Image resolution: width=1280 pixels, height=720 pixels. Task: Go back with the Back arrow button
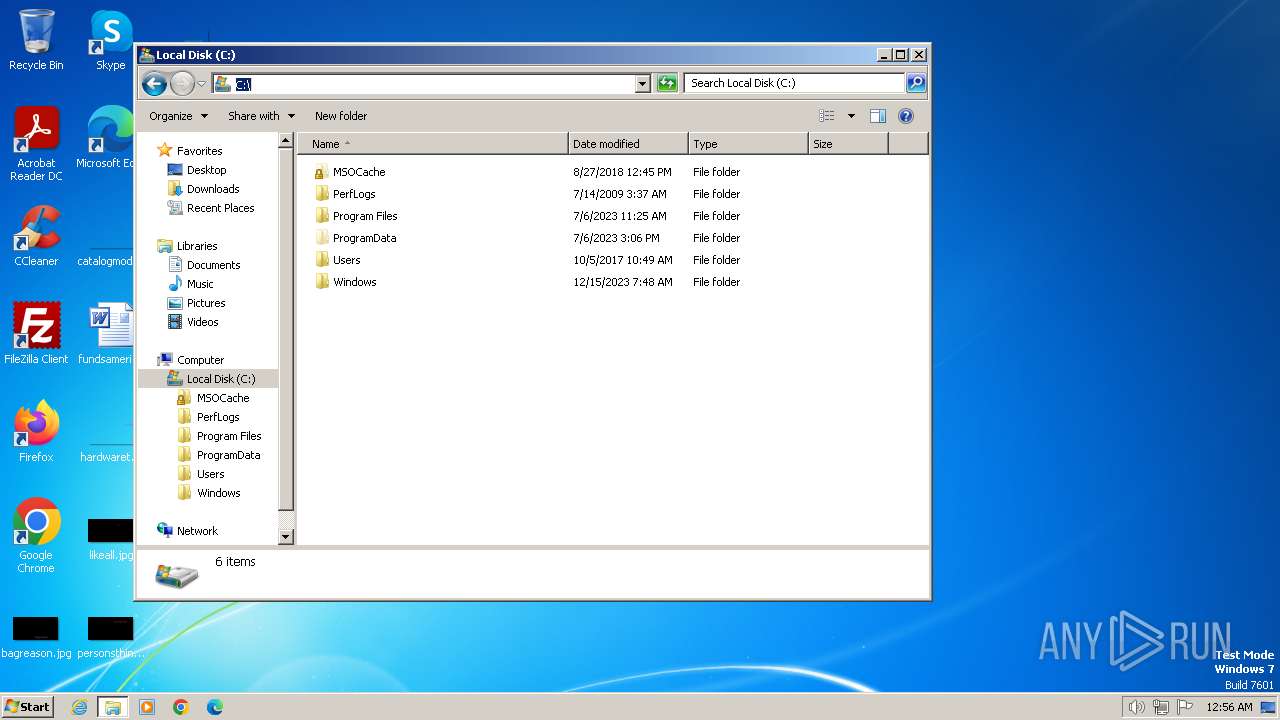[x=154, y=83]
